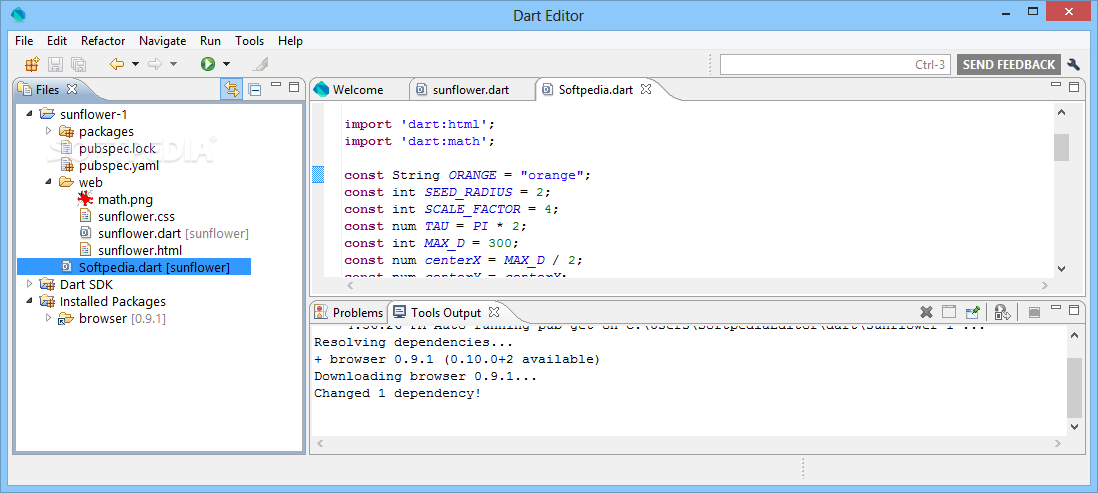Expand the Dart SDK node
This screenshot has height=493, width=1098.
click(x=29, y=284)
